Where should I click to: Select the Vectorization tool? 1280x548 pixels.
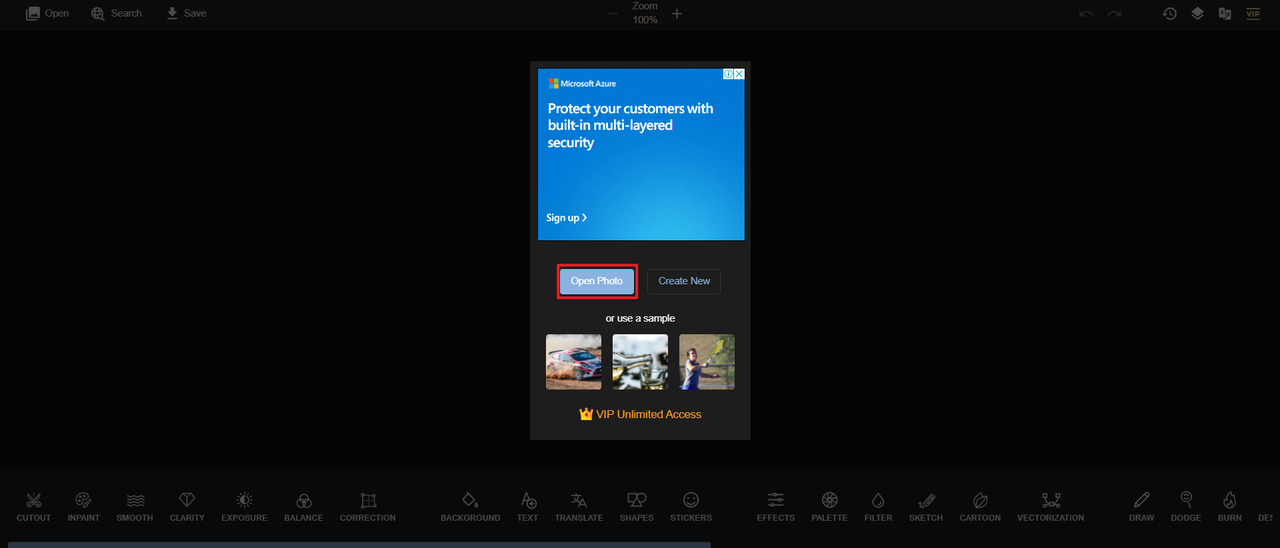click(1051, 507)
